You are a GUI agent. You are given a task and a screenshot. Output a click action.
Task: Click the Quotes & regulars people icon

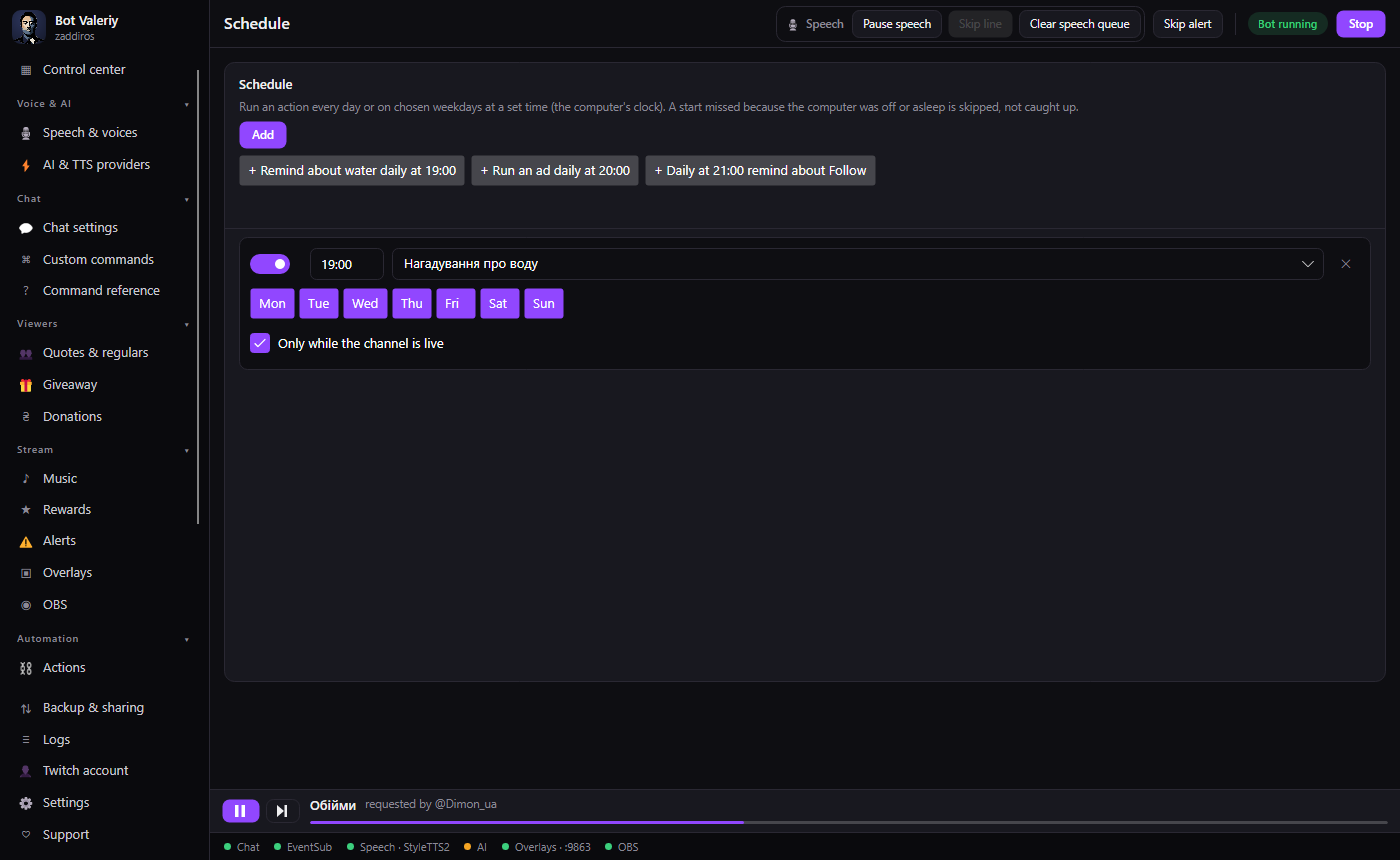click(x=26, y=353)
